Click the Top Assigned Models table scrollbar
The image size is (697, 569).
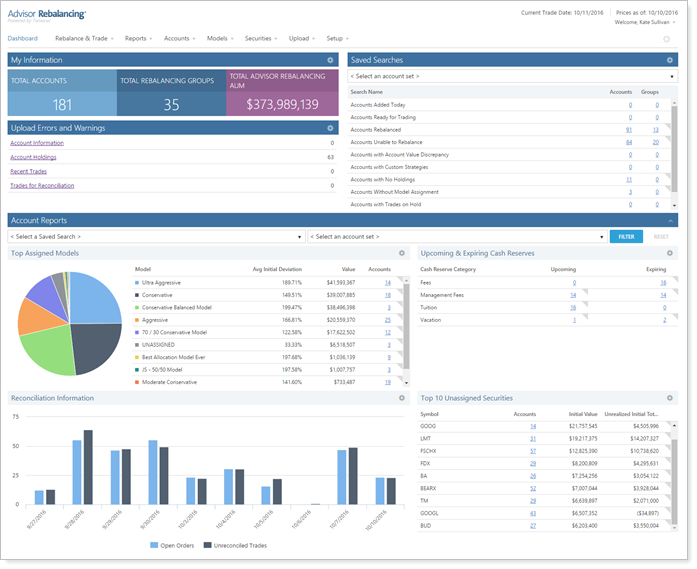(x=406, y=330)
